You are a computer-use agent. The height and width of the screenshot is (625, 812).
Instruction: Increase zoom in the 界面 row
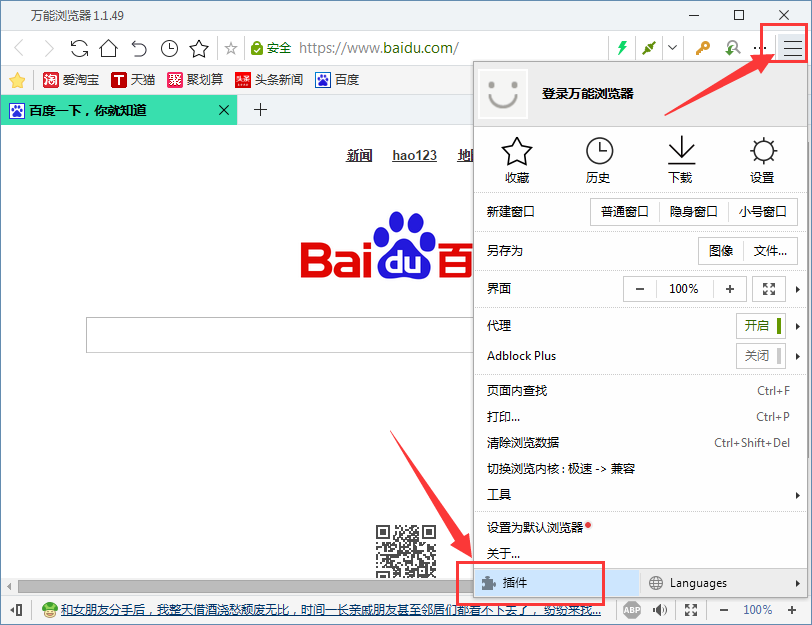click(x=730, y=289)
